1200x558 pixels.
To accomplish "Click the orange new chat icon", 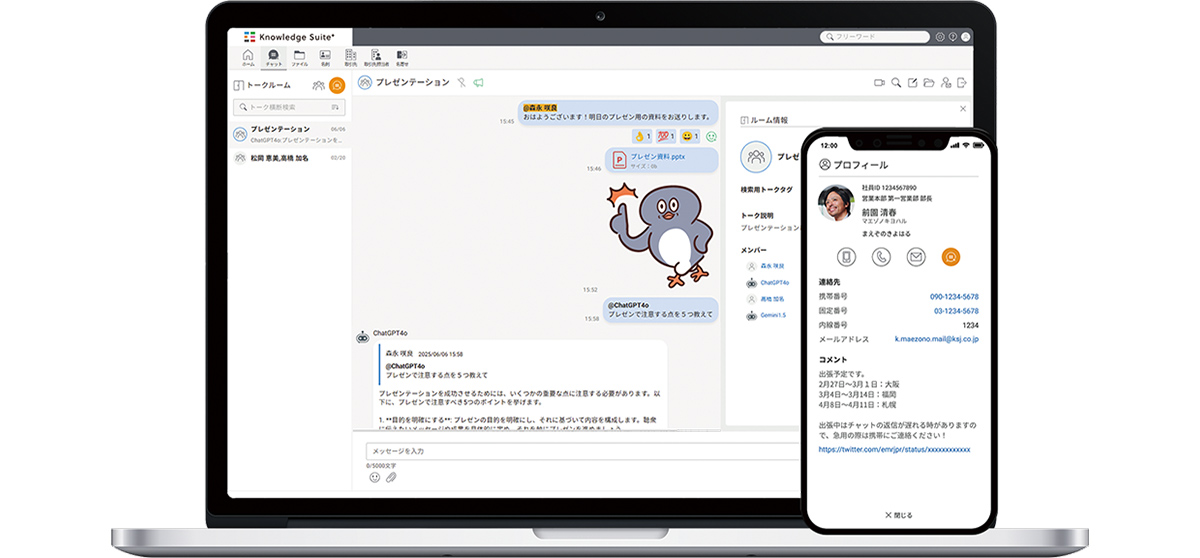I will 337,86.
